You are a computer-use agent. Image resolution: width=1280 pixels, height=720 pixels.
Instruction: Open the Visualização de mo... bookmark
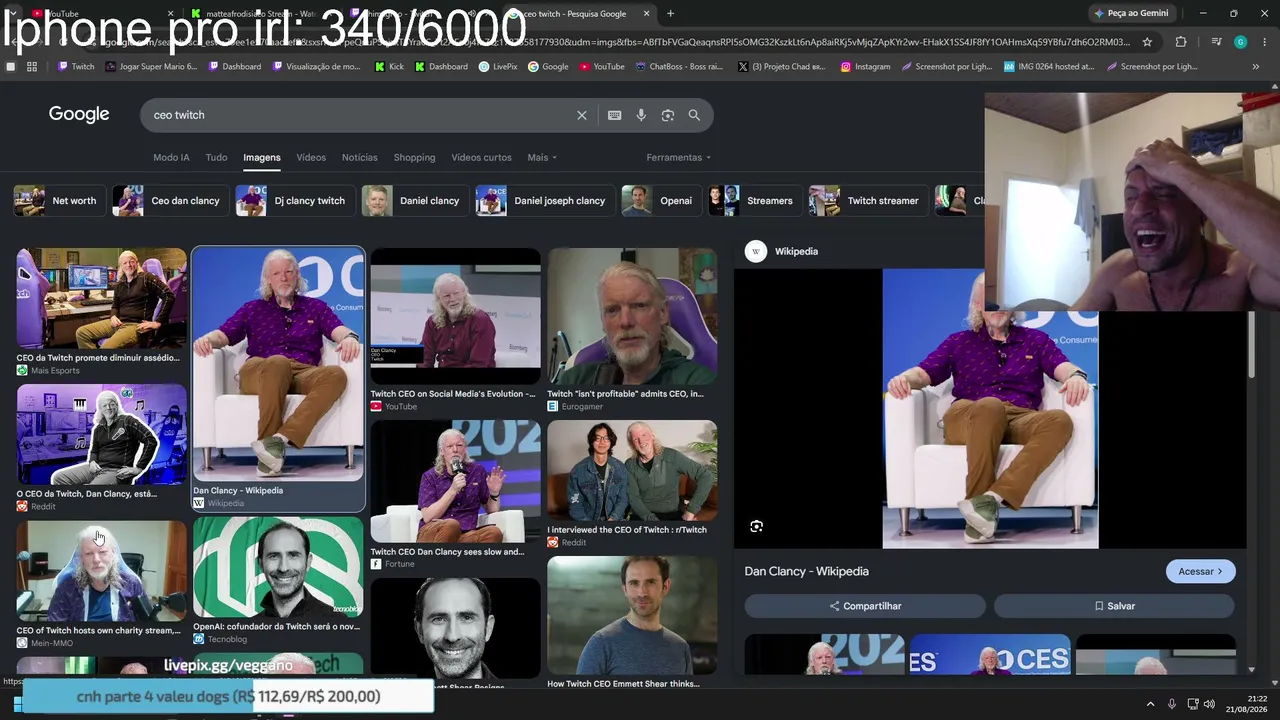pos(316,67)
